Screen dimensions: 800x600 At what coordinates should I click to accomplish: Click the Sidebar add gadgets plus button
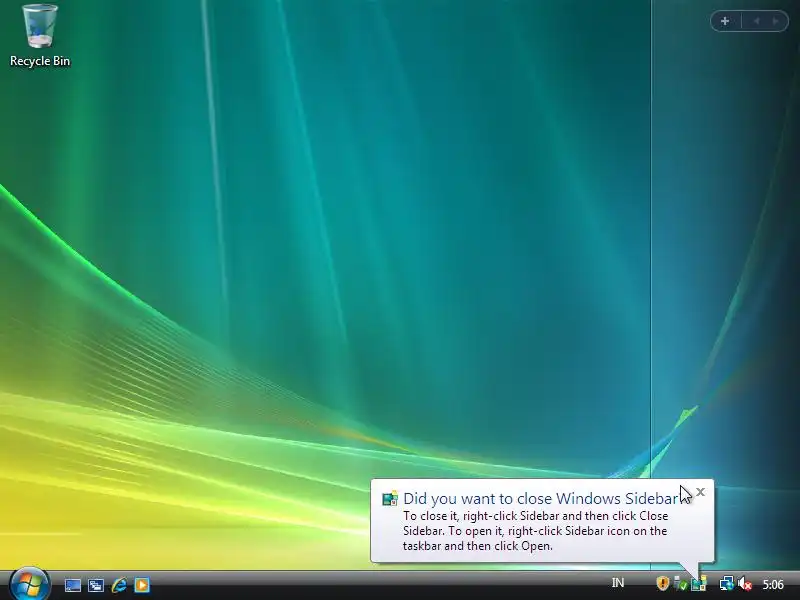point(725,21)
